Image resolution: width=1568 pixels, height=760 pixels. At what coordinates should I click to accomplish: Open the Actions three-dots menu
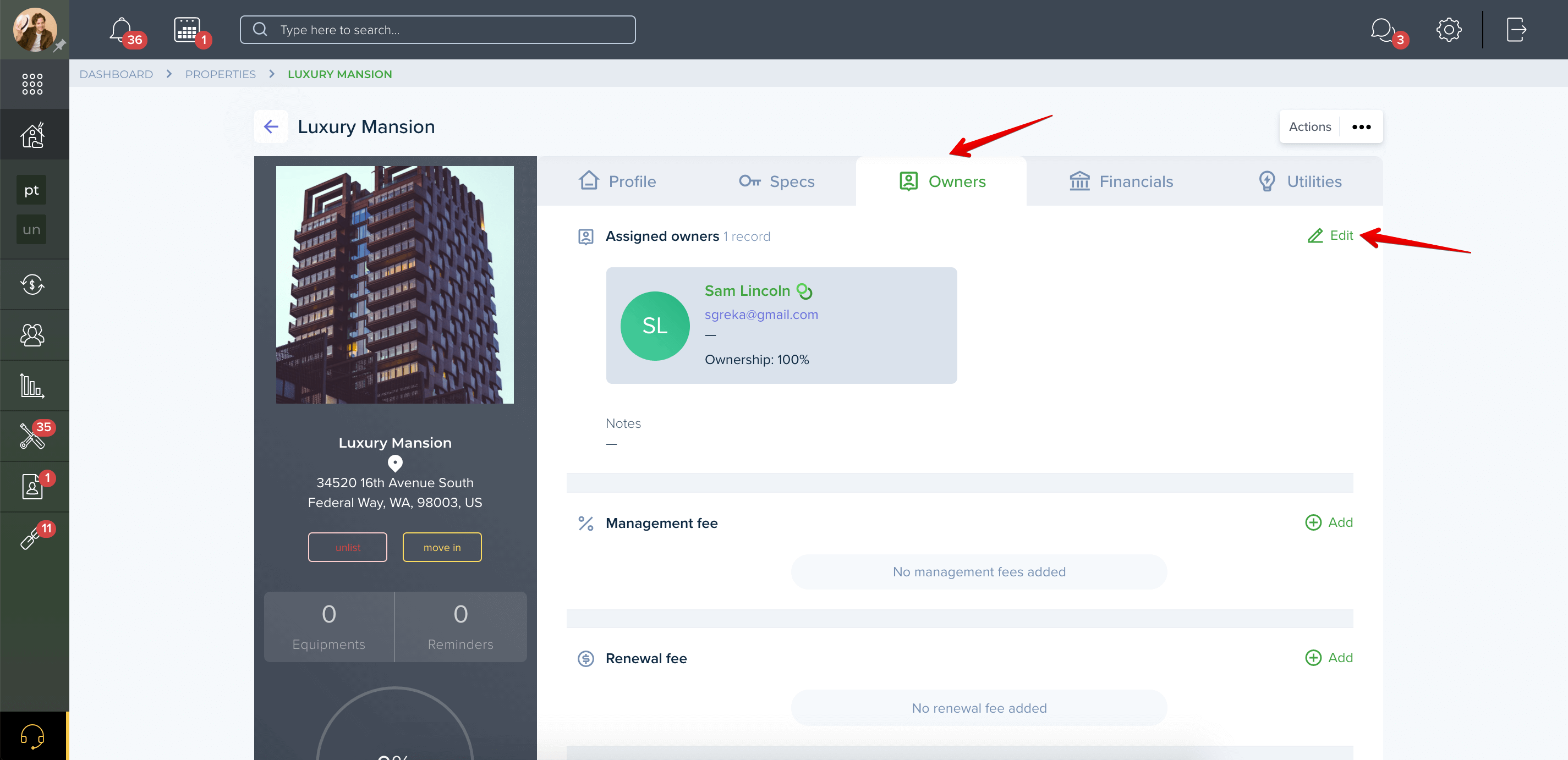pyautogui.click(x=1362, y=126)
